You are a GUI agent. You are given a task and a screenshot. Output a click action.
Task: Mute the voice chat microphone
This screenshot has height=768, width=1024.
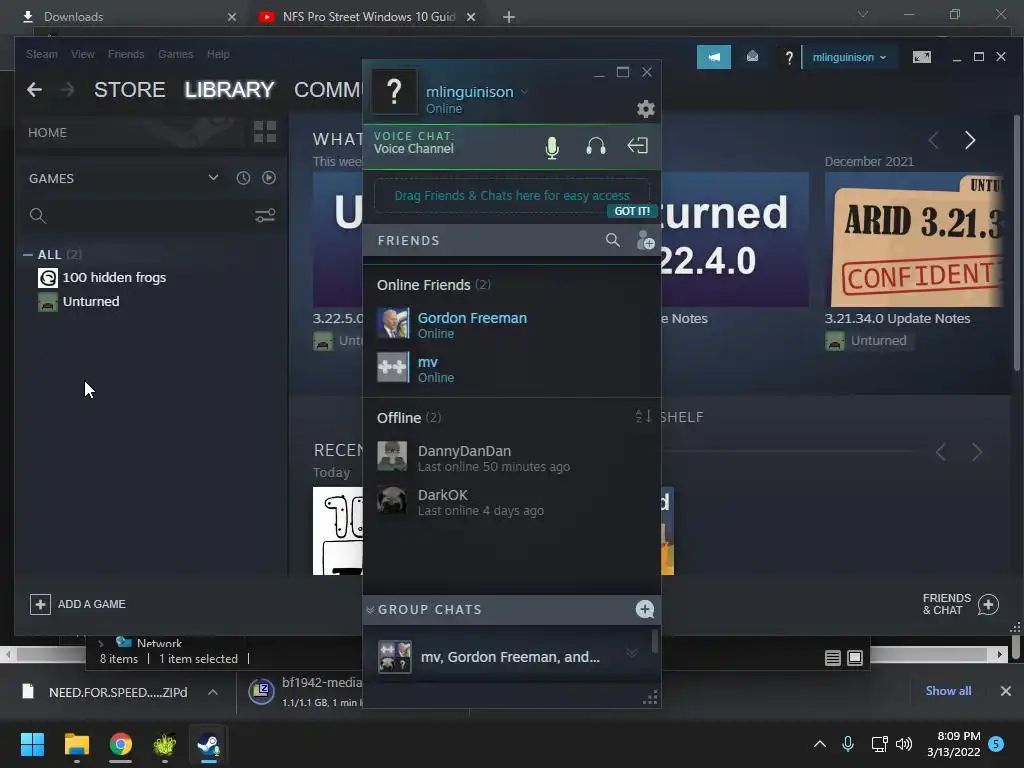click(x=552, y=148)
